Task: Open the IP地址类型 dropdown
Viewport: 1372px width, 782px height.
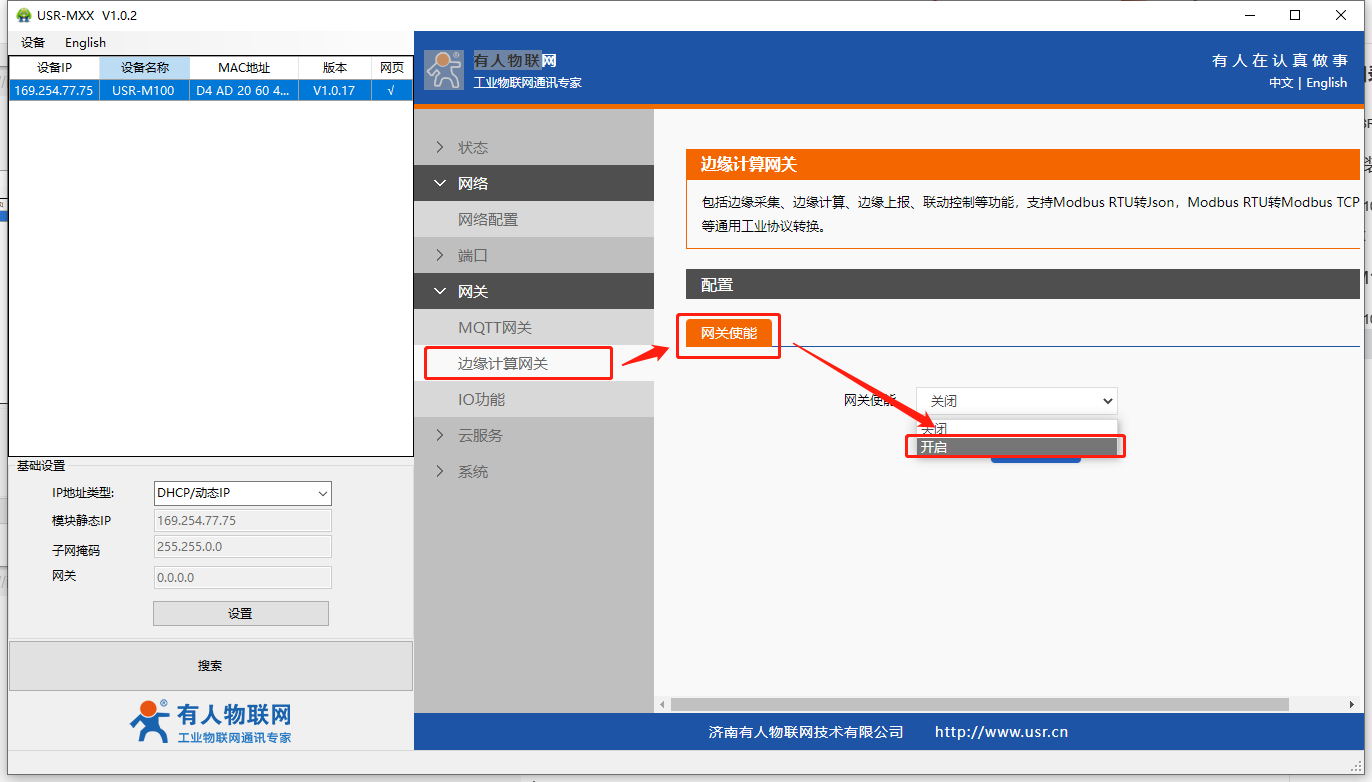Action: tap(242, 493)
